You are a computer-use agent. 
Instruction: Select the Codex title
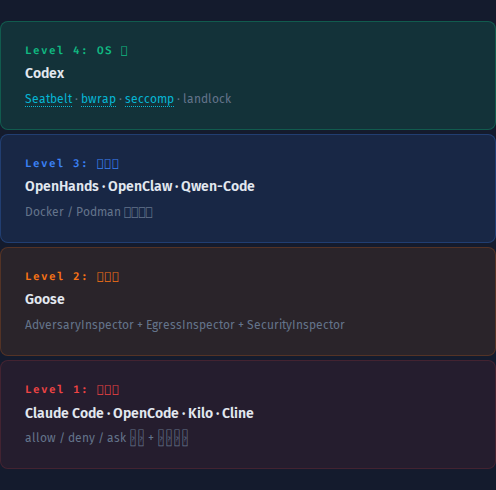click(45, 73)
